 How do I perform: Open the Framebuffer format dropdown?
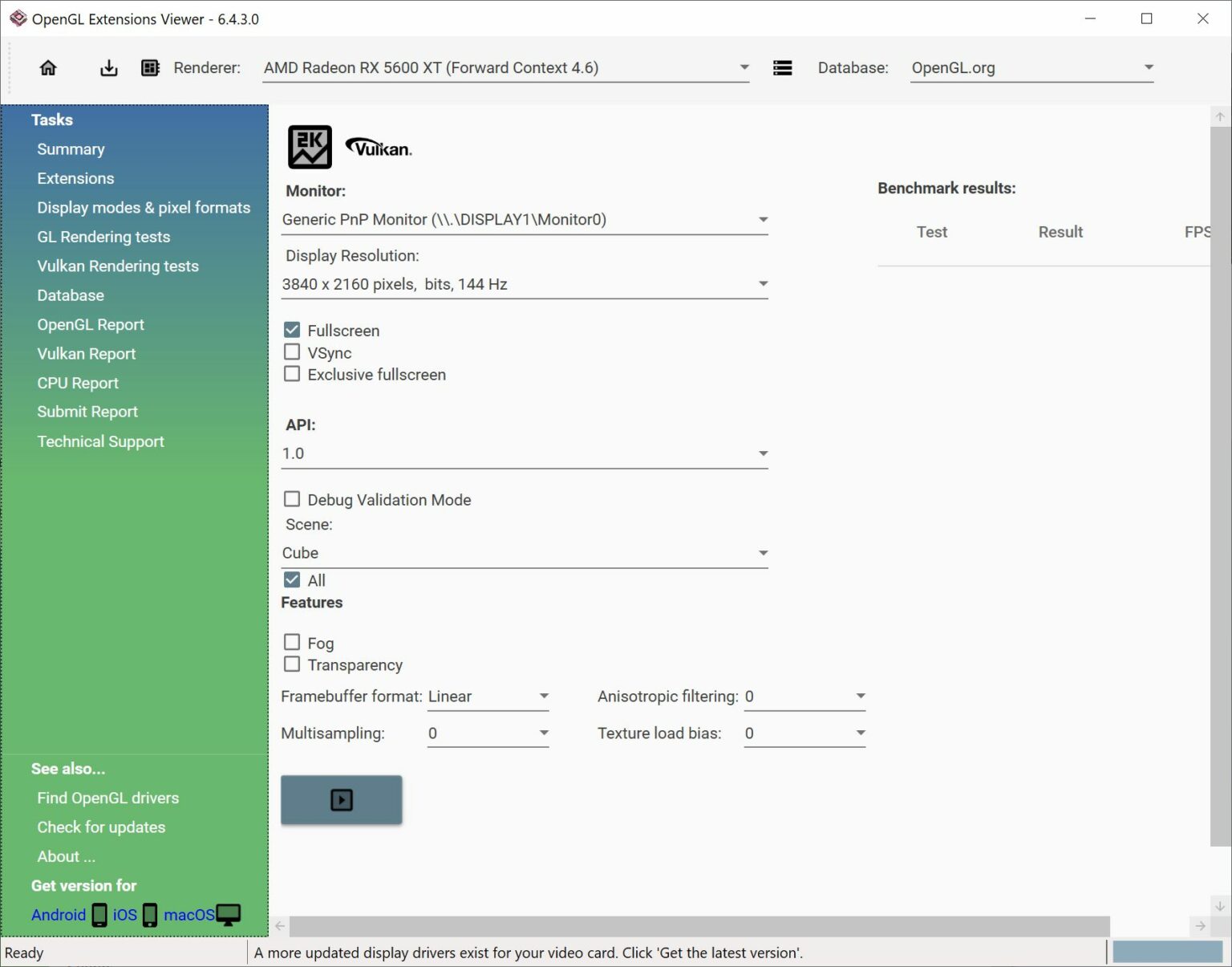488,697
